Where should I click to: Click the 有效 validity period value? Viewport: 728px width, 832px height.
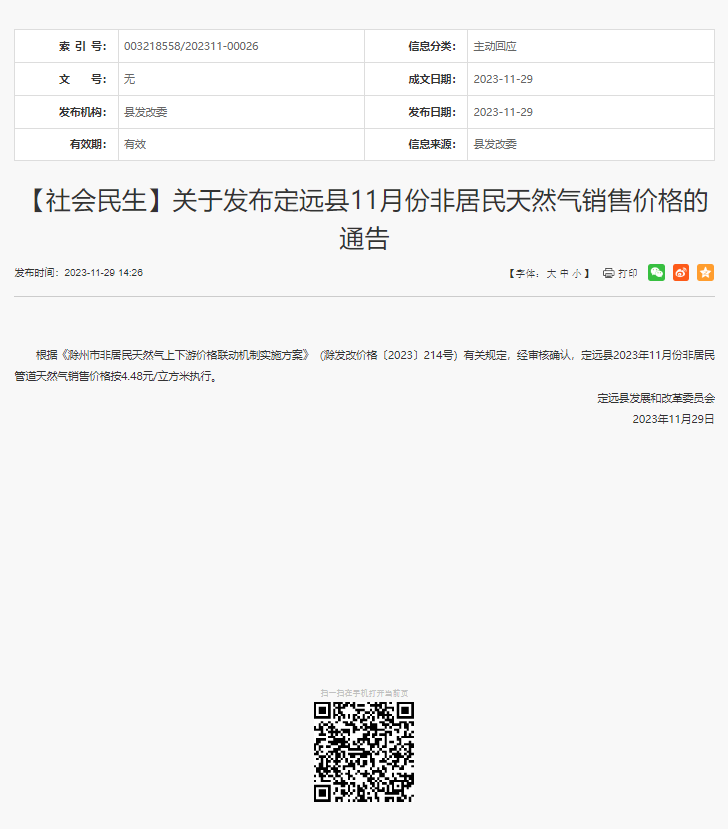point(135,144)
